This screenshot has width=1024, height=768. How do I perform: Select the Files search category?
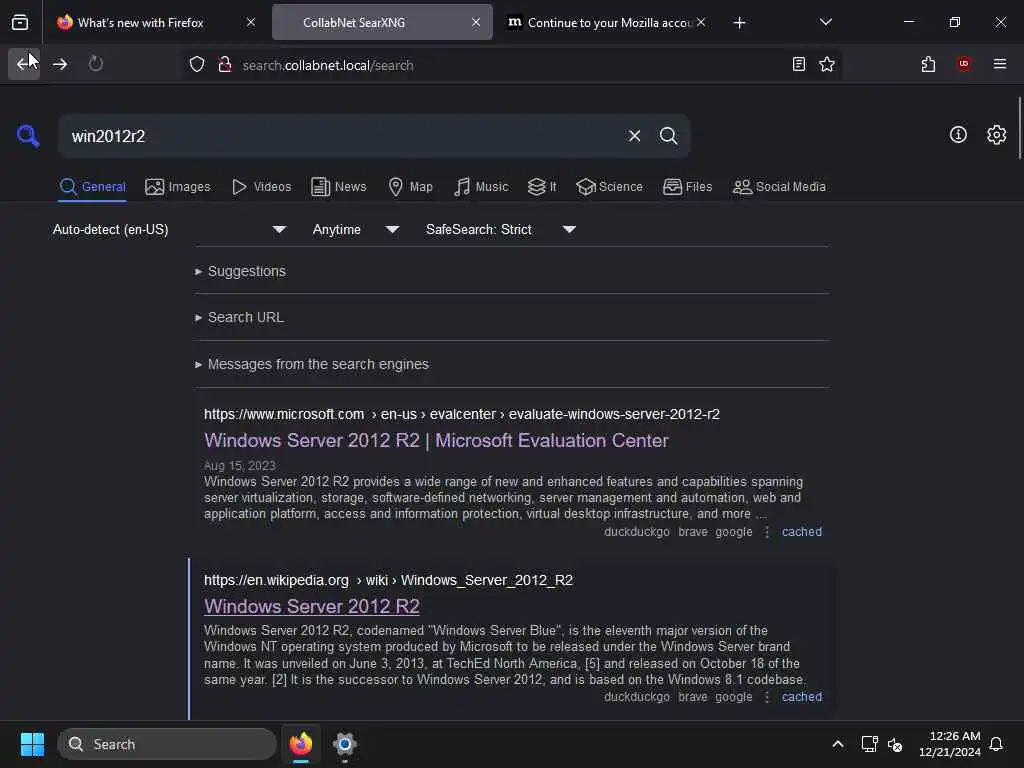point(687,187)
